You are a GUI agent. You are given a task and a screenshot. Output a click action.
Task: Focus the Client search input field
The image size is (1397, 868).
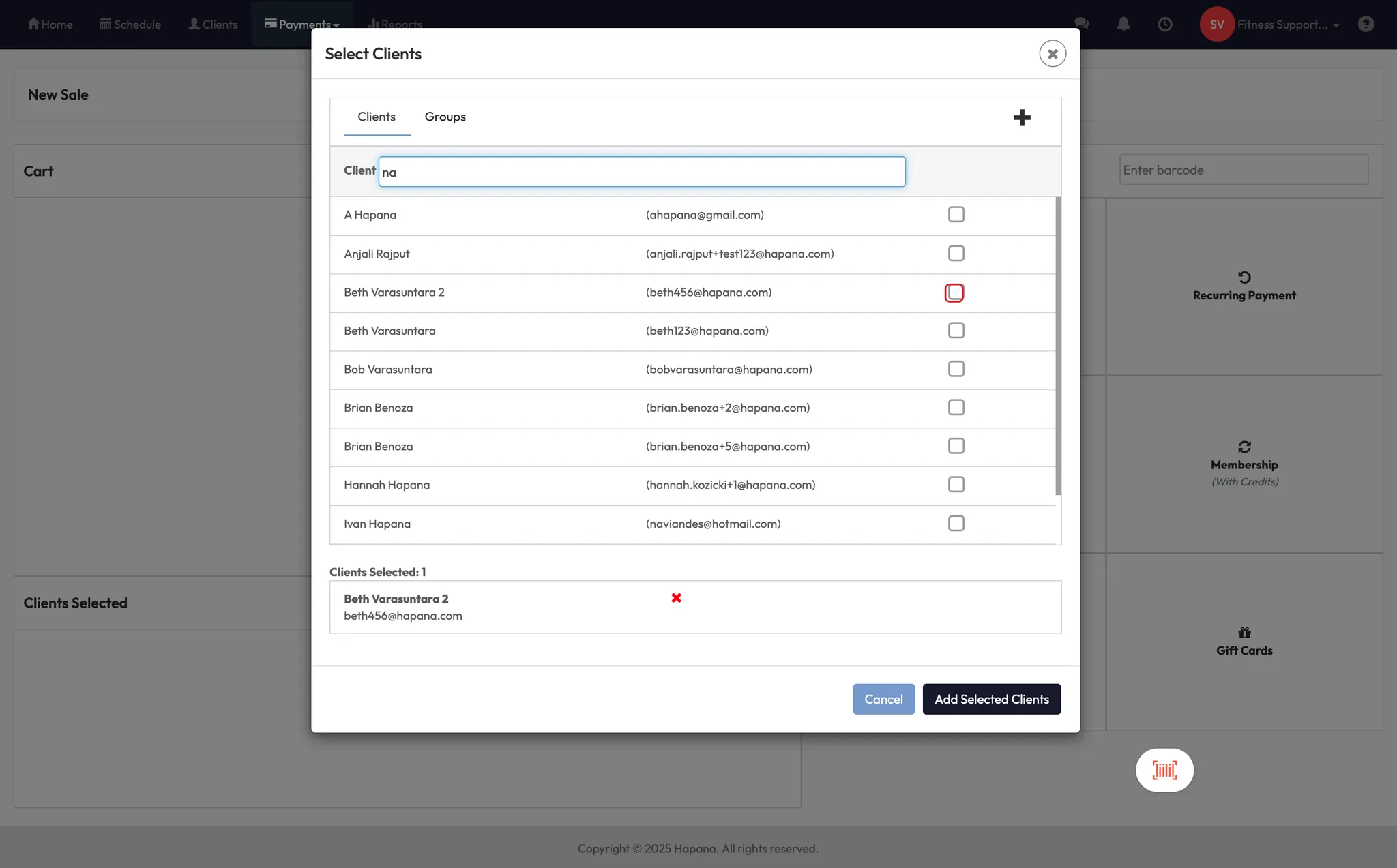641,172
